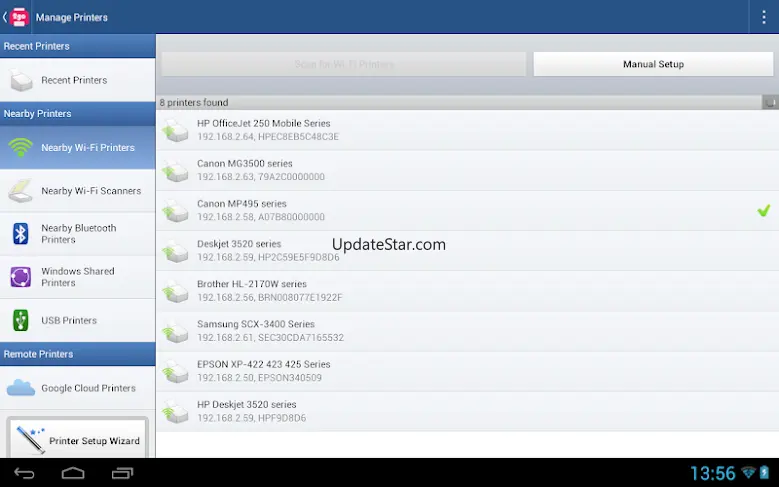Open Nearby Wi-Fi Scanners
The height and width of the screenshot is (487, 779).
(x=78, y=191)
